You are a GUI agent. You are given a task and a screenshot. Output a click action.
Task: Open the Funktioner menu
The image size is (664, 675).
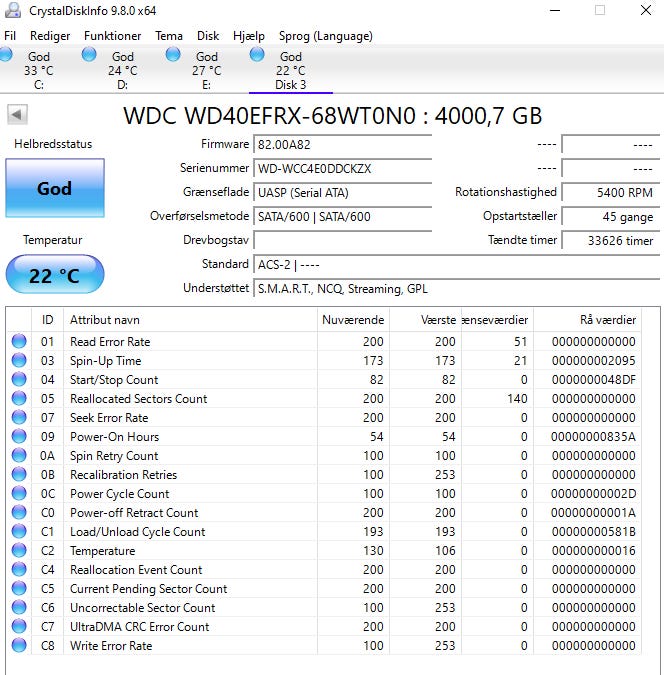112,36
